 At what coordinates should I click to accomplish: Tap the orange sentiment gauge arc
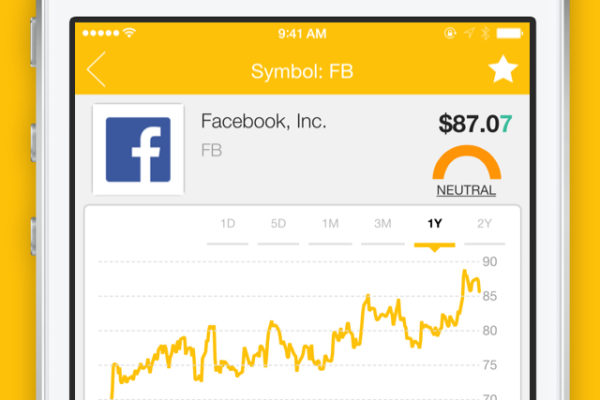pyautogui.click(x=466, y=162)
